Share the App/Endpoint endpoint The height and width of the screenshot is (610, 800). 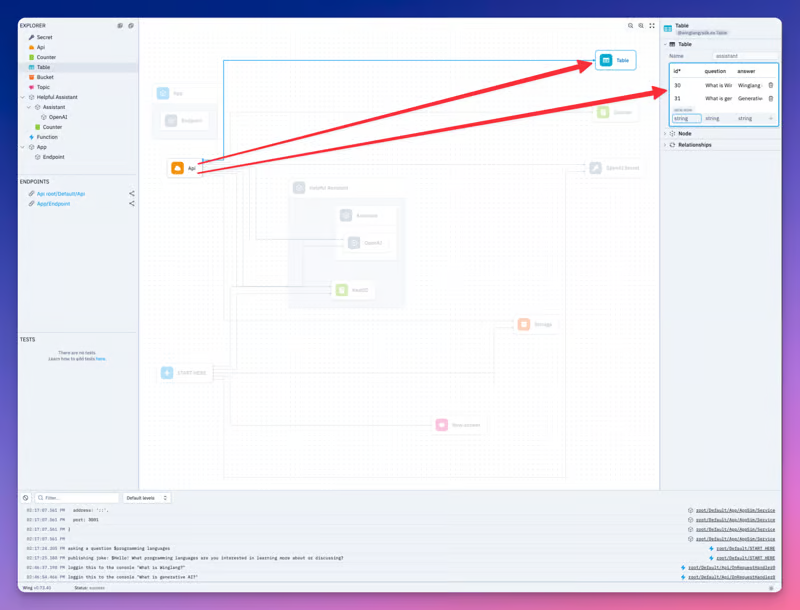[132, 204]
